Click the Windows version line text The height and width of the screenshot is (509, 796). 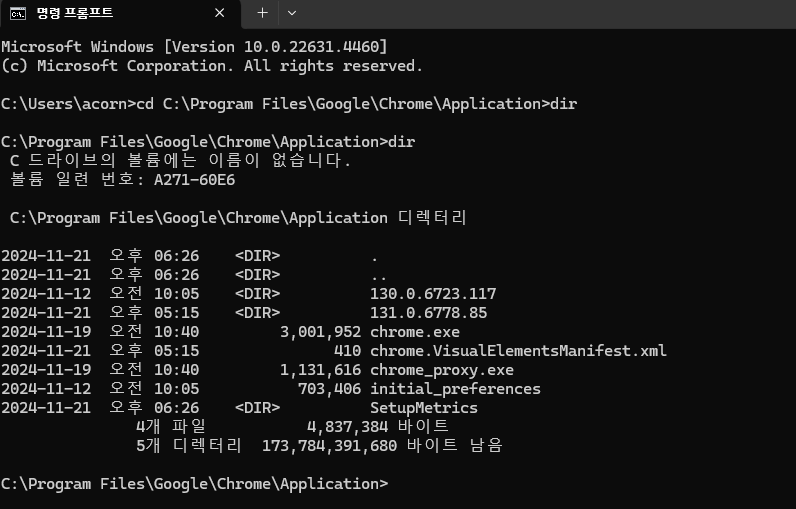point(194,47)
